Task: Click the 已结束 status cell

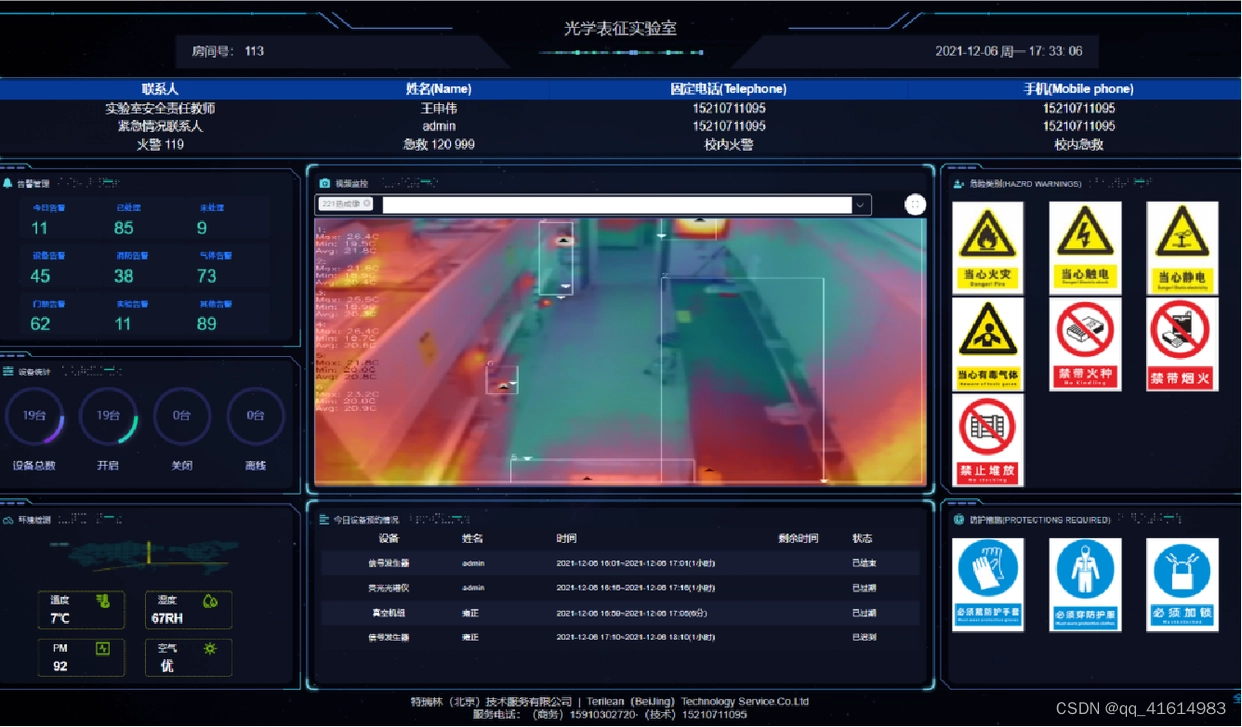Action: coord(864,564)
